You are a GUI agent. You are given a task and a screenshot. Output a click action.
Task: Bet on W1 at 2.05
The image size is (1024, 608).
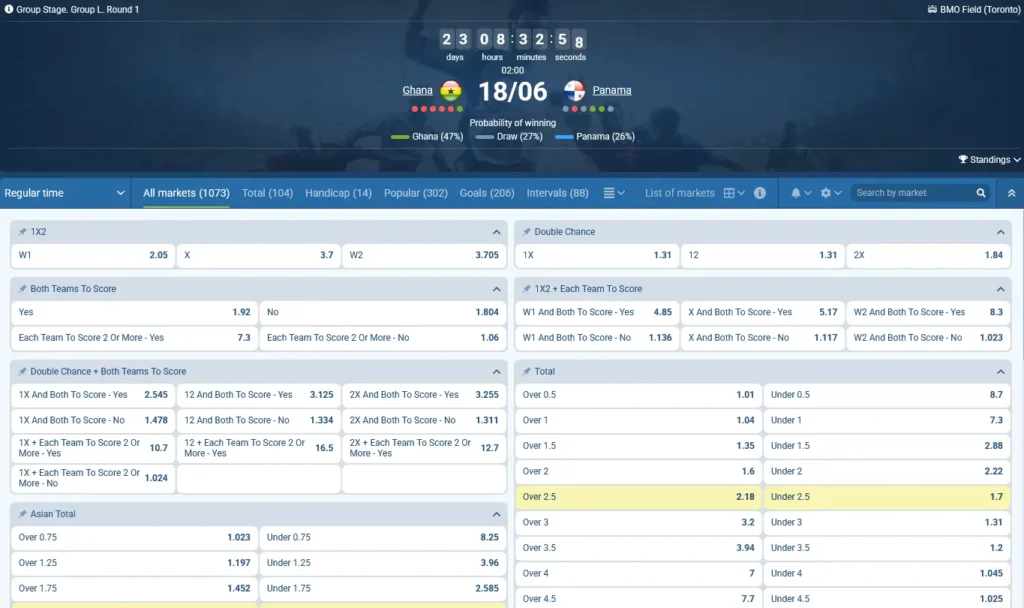[x=93, y=255]
